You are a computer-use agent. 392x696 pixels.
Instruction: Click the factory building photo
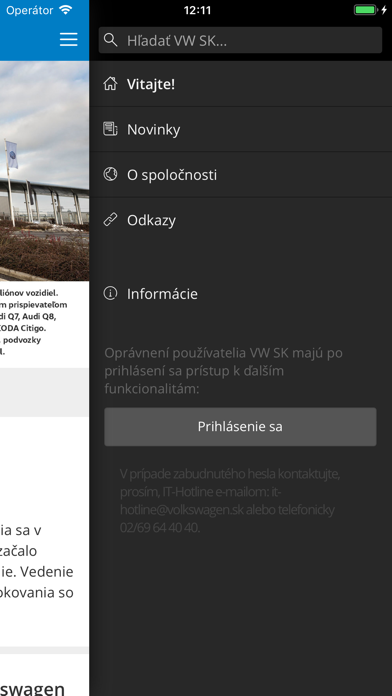(44, 171)
